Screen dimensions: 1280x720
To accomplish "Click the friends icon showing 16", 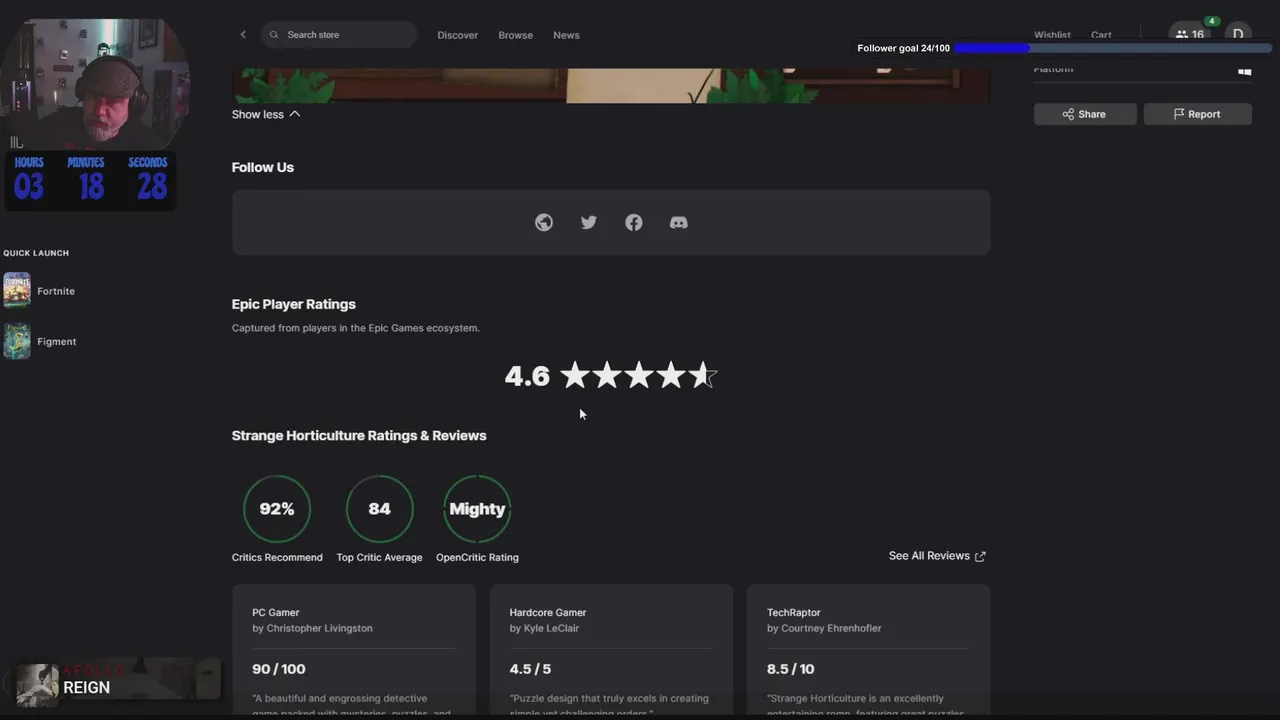I will [x=1190, y=34].
